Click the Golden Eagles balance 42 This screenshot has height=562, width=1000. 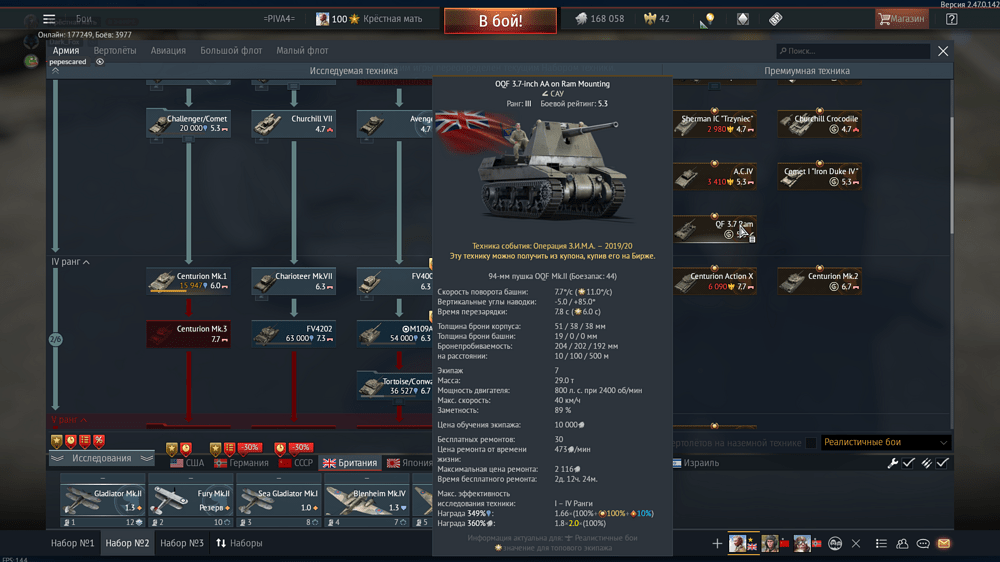[x=657, y=19]
